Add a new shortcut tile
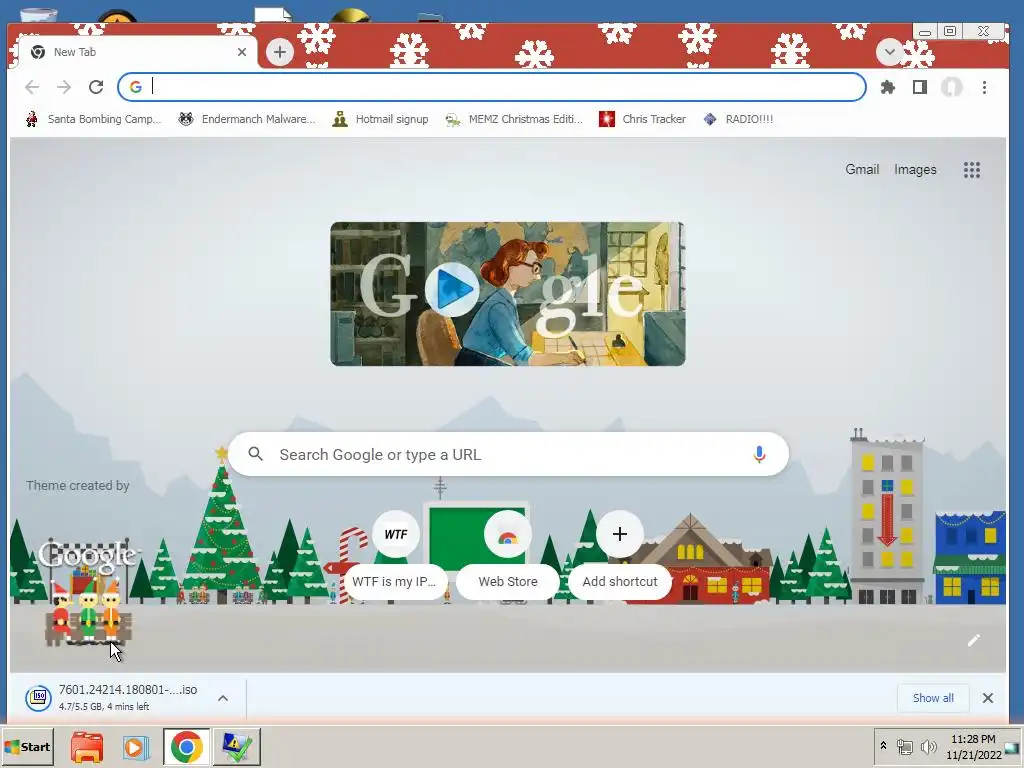 click(x=620, y=554)
